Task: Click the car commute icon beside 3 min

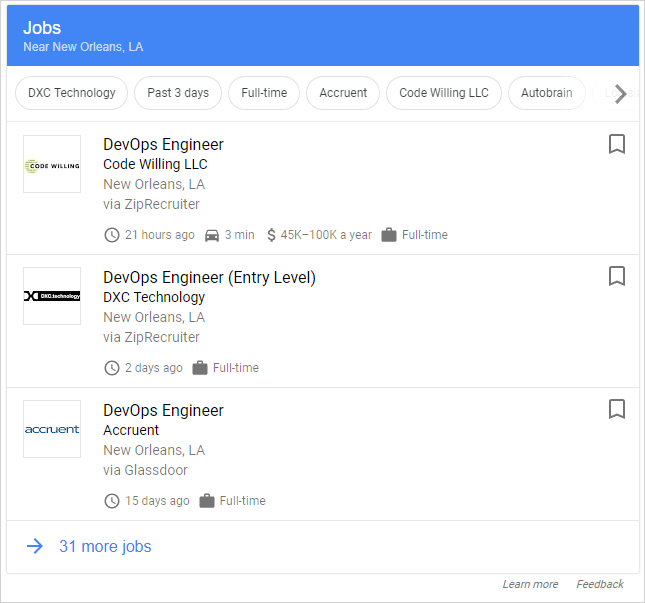Action: point(212,236)
